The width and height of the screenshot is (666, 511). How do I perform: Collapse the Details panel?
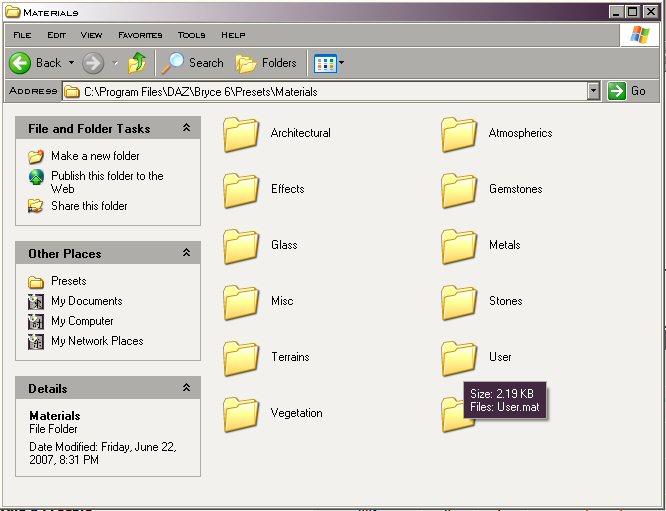click(186, 388)
